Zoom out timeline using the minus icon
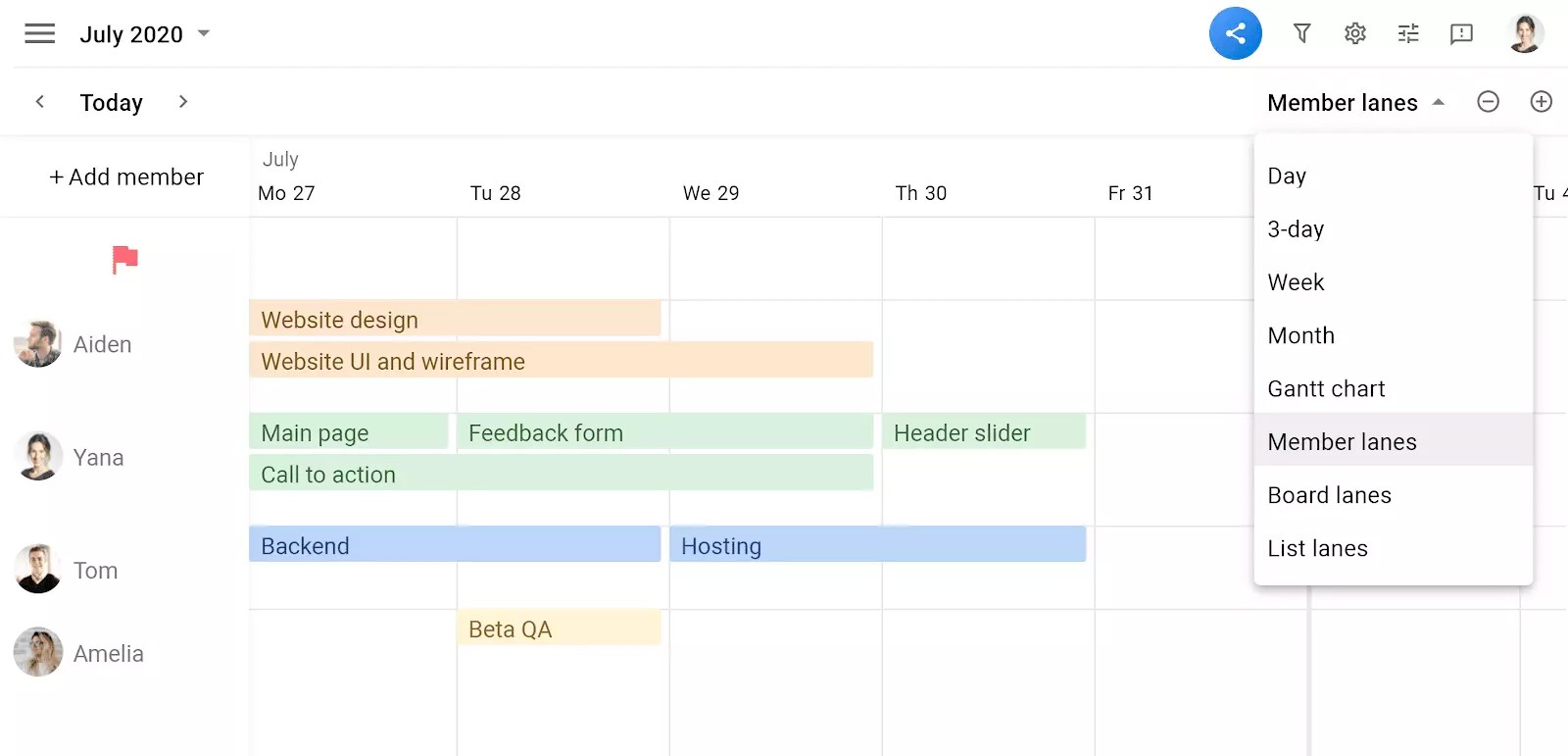The height and width of the screenshot is (756, 1568). 1488,101
